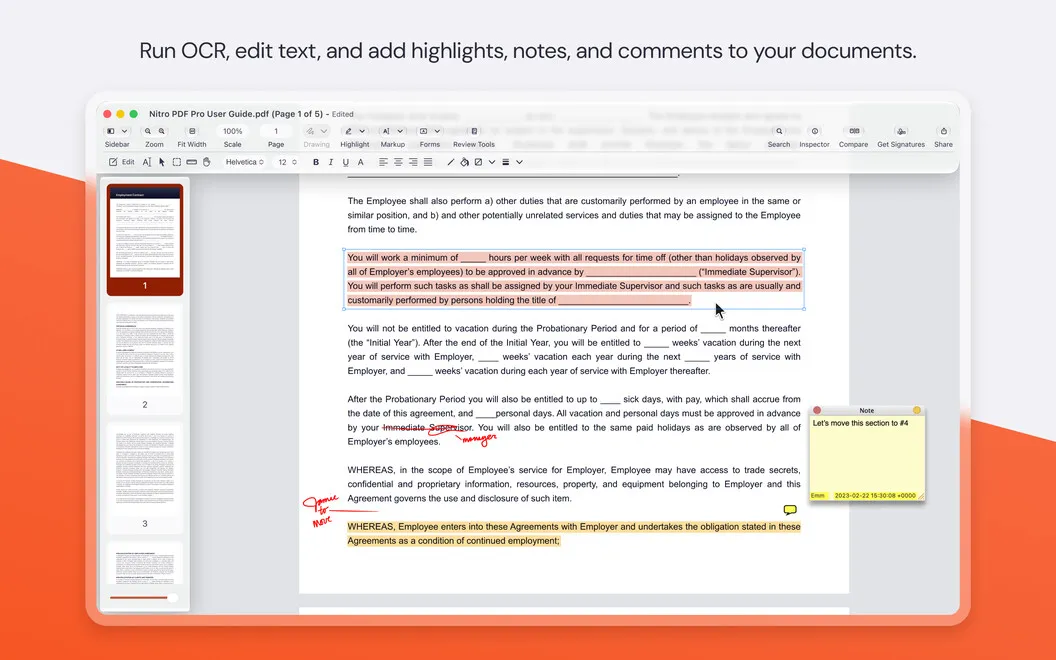This screenshot has height=660, width=1056.
Task: Select the text selection cursor tool
Action: click(147, 162)
